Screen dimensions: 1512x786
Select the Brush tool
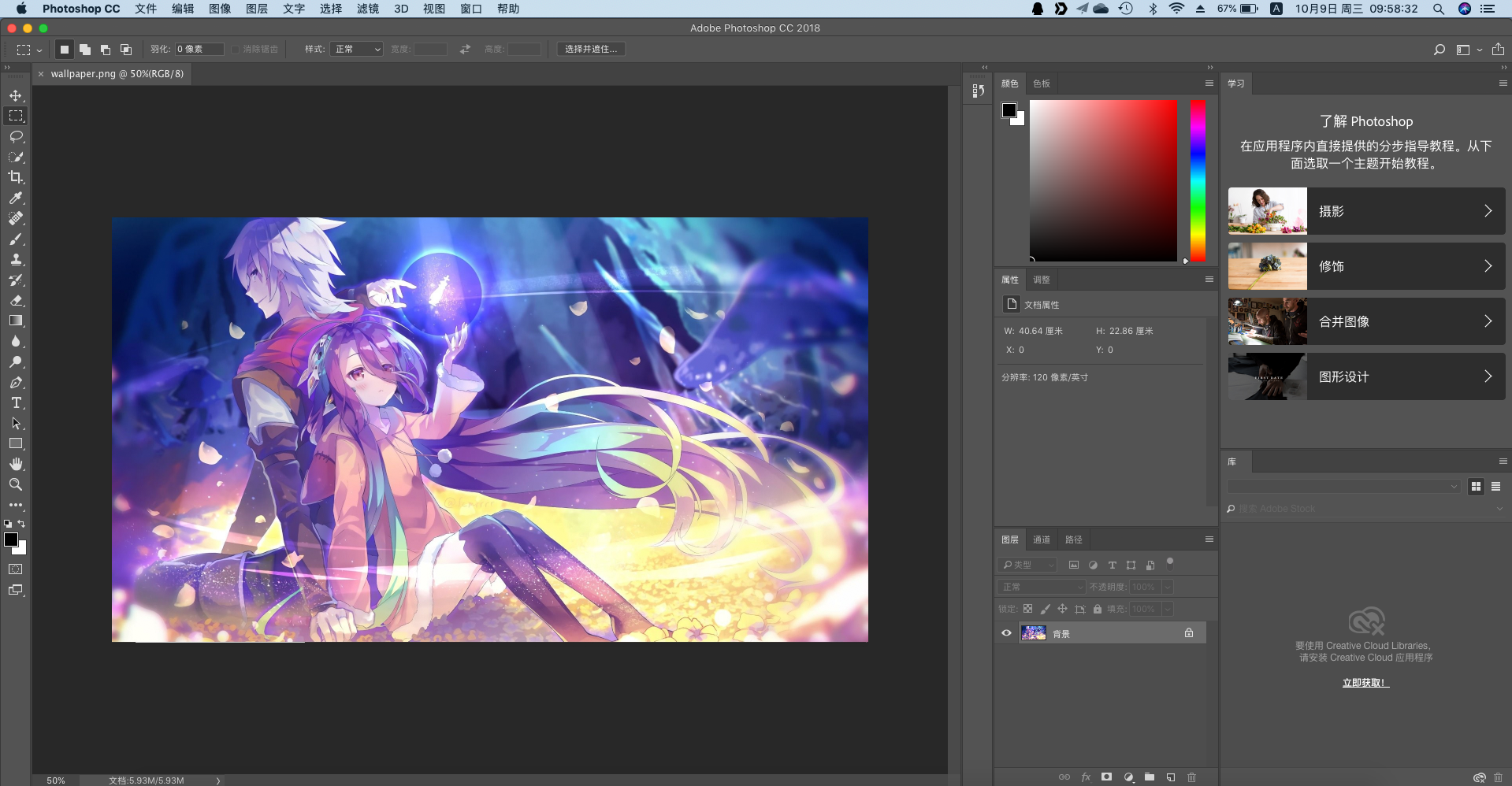point(16,239)
